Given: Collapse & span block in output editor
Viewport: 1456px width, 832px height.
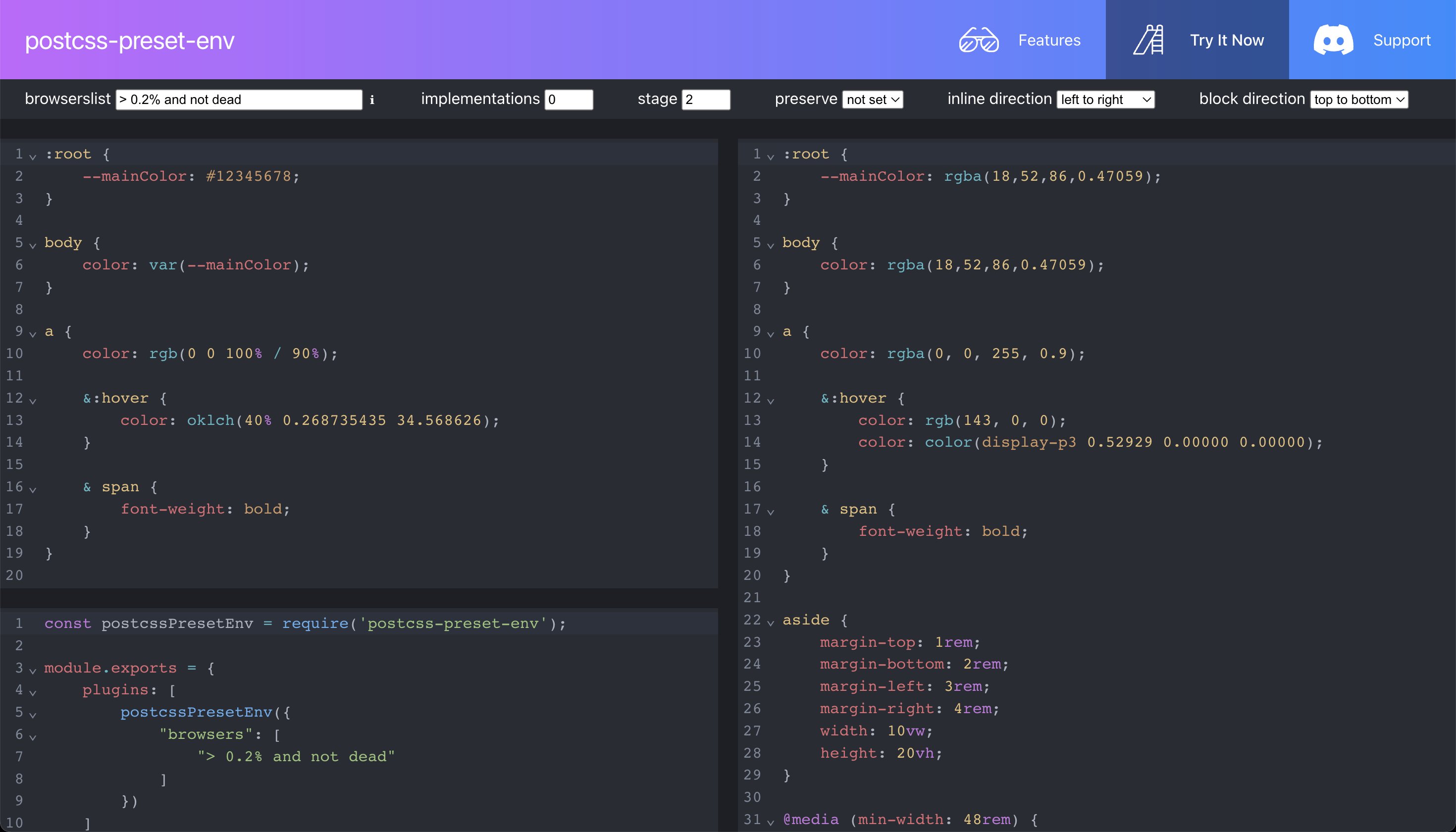Looking at the screenshot, I should 770,511.
